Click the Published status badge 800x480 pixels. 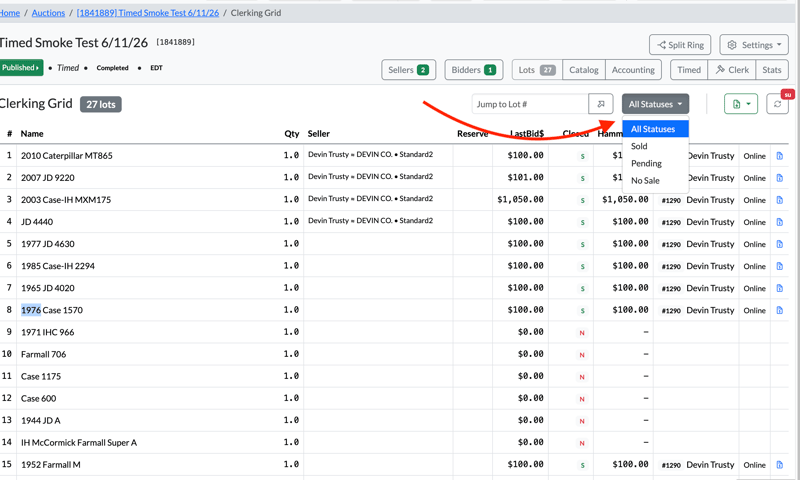[x=20, y=68]
